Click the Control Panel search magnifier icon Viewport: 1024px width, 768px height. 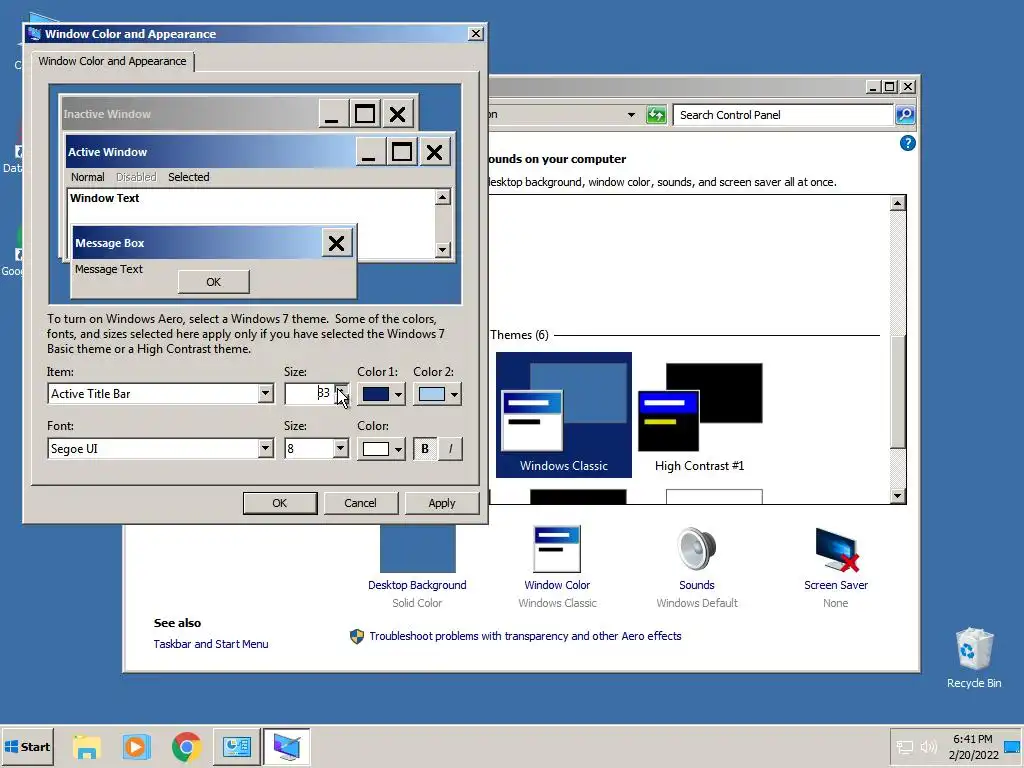(x=905, y=115)
